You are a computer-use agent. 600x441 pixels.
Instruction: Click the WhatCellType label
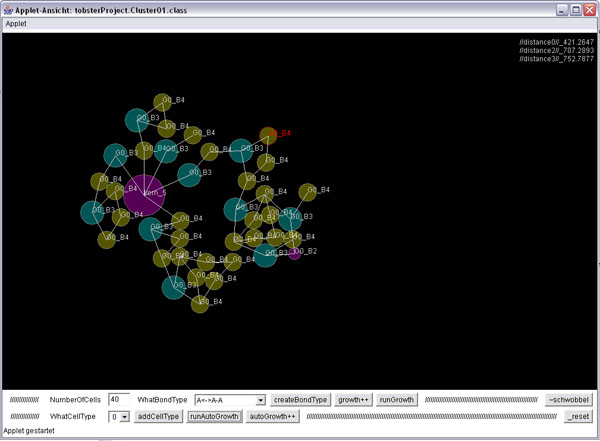(73, 416)
